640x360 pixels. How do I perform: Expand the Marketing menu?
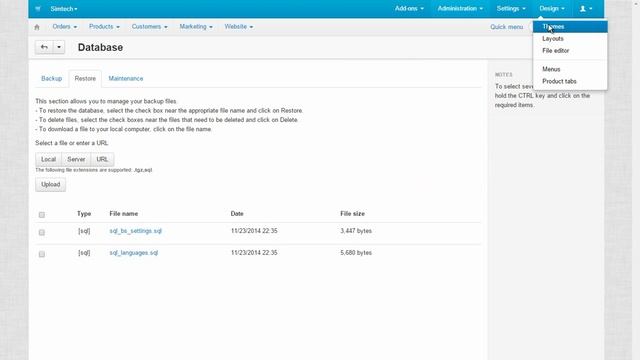(x=196, y=27)
